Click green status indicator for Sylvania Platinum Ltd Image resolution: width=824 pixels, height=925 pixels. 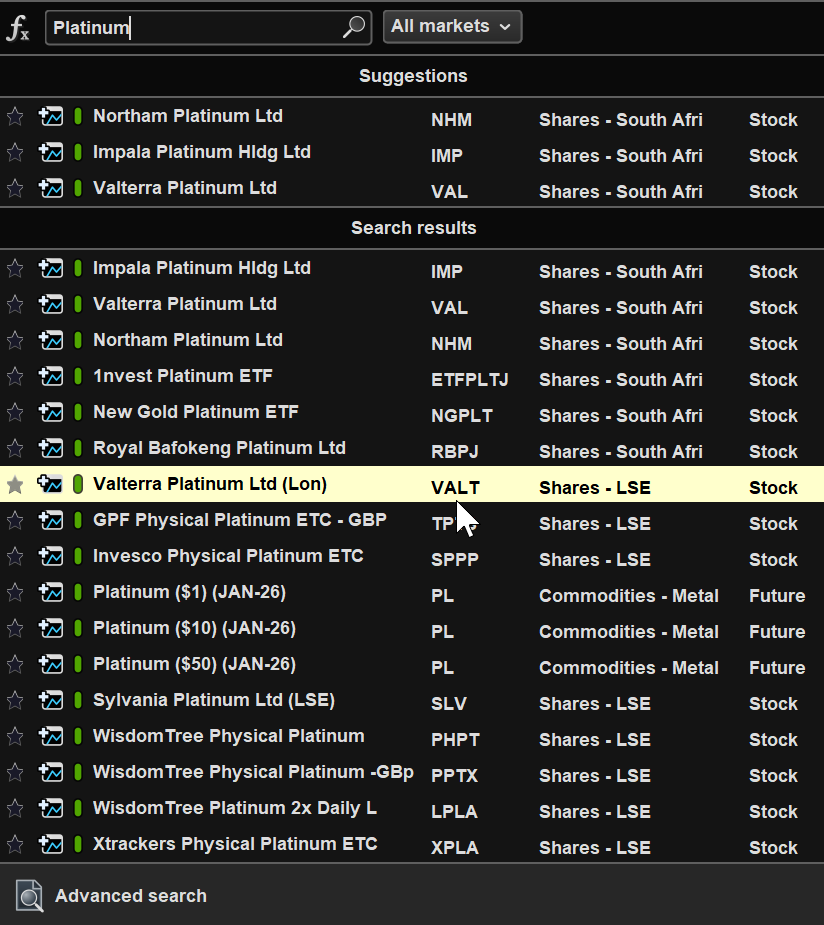(78, 700)
